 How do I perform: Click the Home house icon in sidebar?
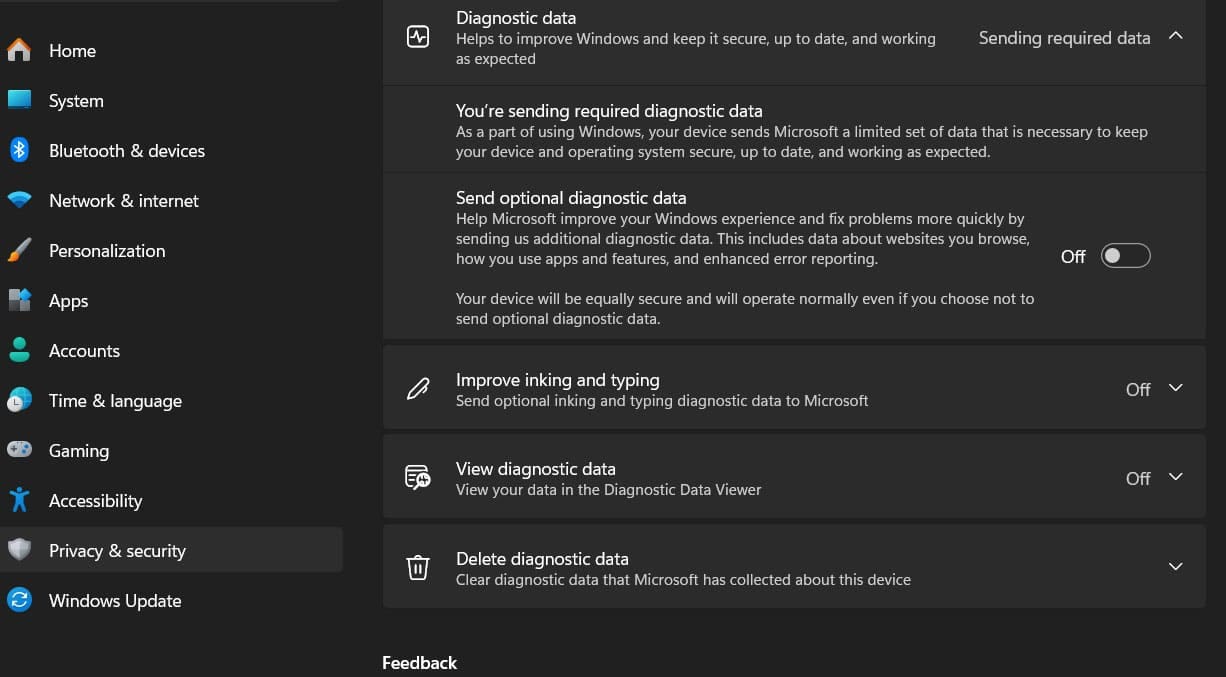(x=19, y=50)
